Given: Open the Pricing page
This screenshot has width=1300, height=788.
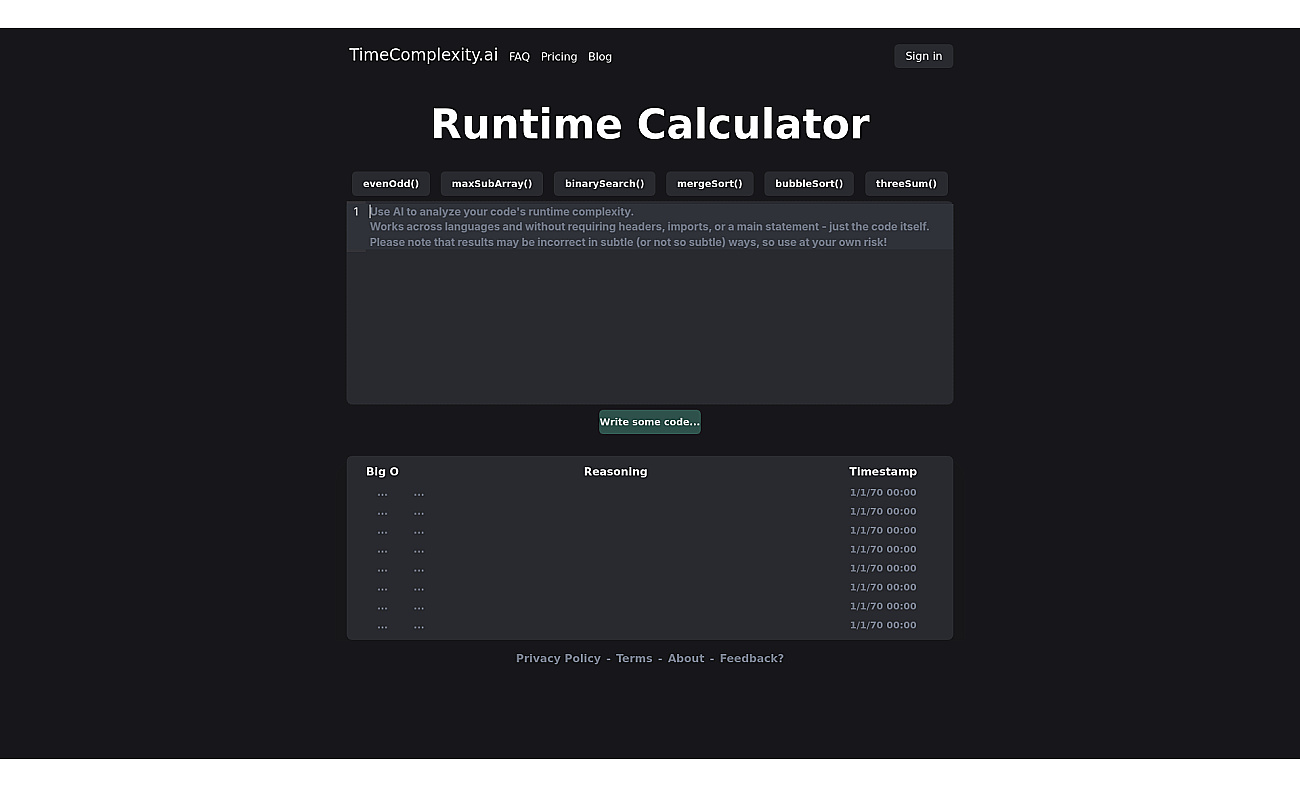Looking at the screenshot, I should coord(559,57).
